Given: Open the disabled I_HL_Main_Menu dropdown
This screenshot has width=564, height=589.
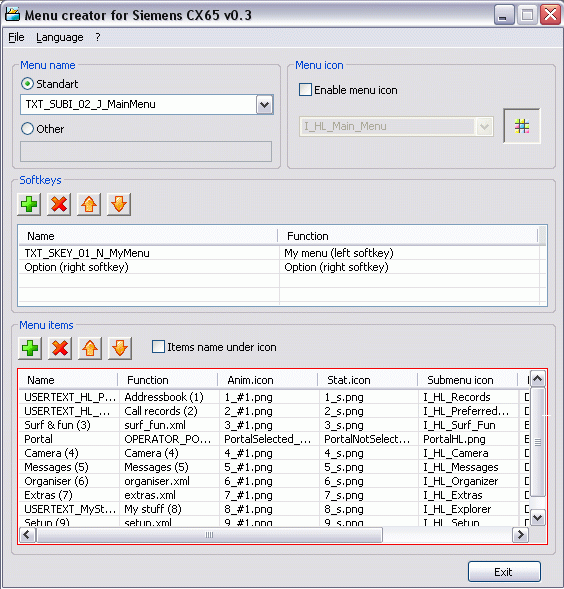Looking at the screenshot, I should pos(484,127).
